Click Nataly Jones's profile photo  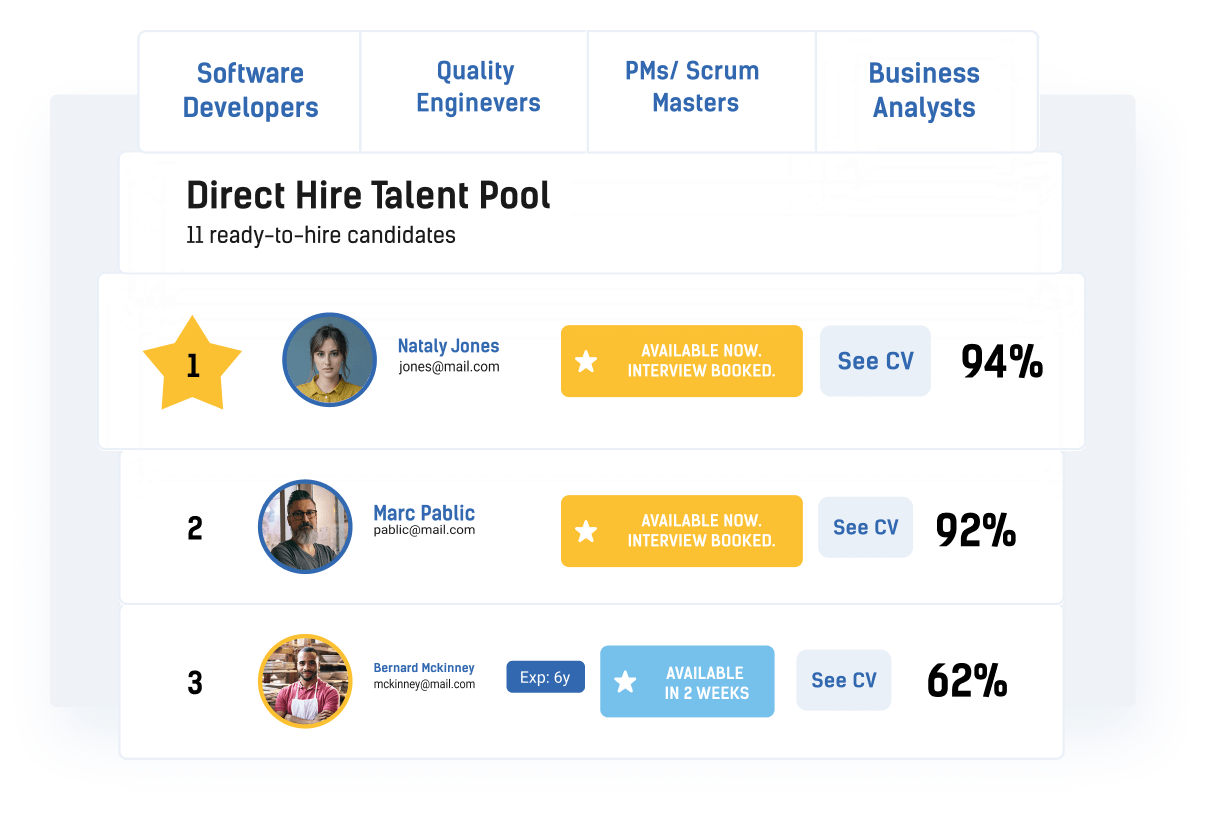click(329, 359)
